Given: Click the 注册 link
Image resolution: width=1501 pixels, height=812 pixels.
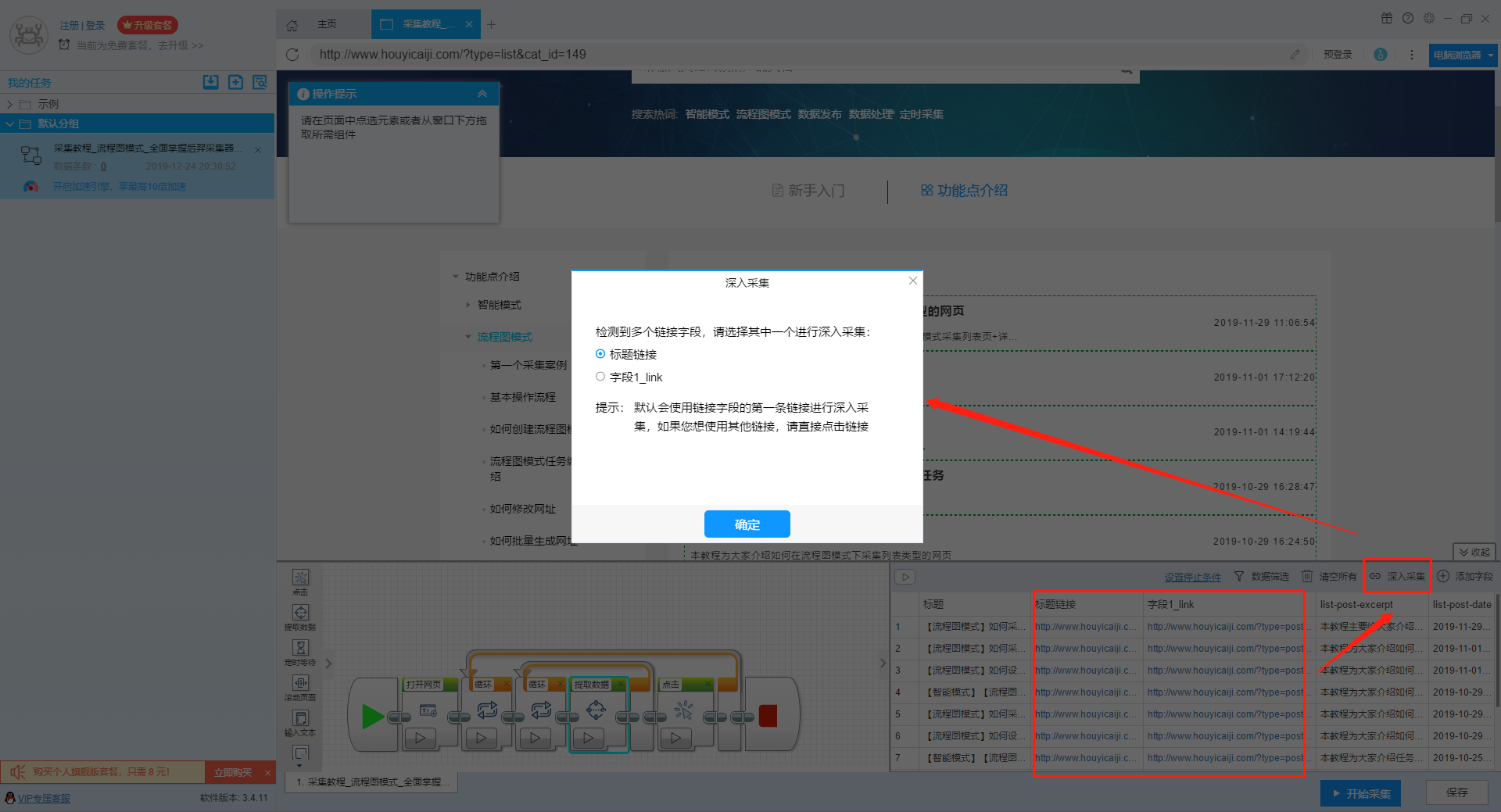Looking at the screenshot, I should tap(69, 26).
